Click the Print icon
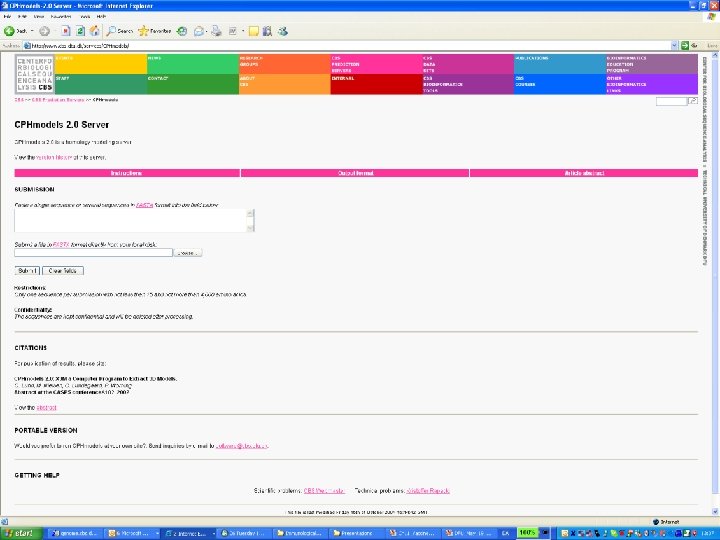Image resolution: width=720 pixels, height=540 pixels. tap(216, 31)
